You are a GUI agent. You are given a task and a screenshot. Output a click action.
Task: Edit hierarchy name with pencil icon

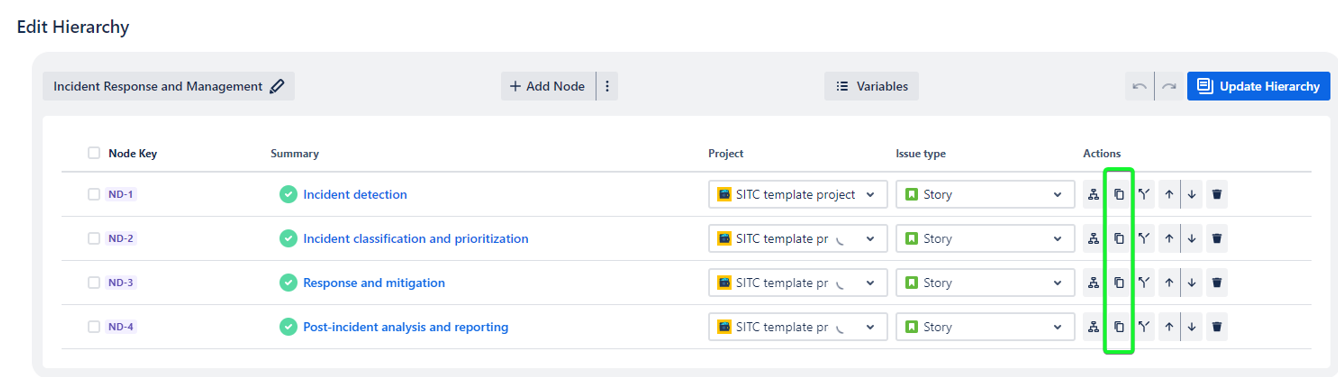point(277,86)
